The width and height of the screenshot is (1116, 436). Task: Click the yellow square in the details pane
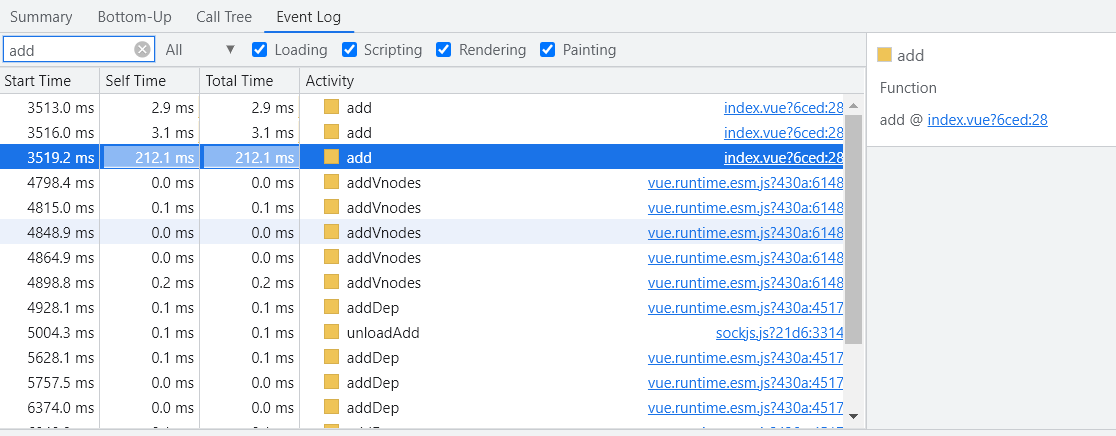(x=884, y=55)
